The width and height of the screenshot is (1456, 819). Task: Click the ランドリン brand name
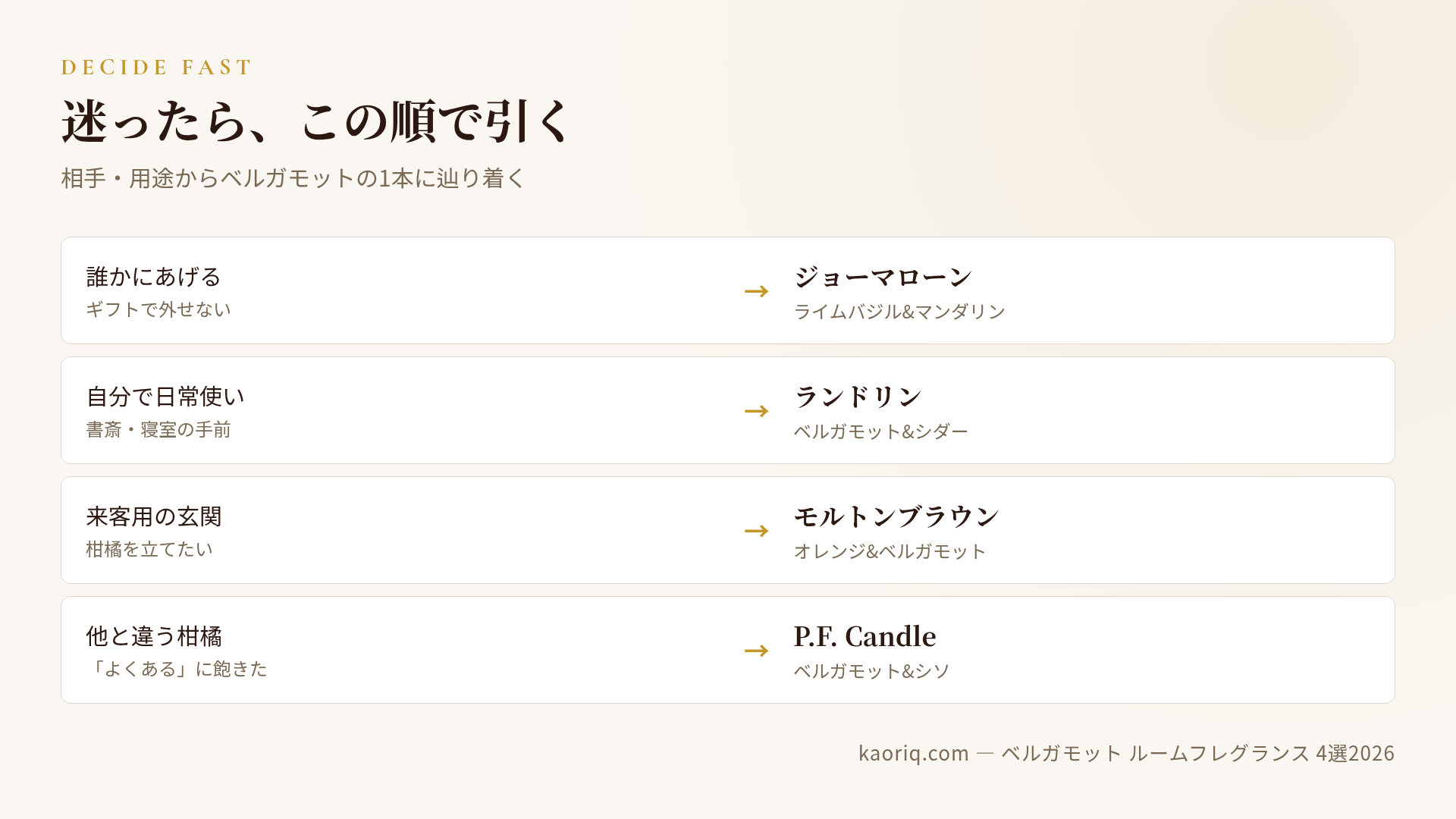(x=858, y=397)
